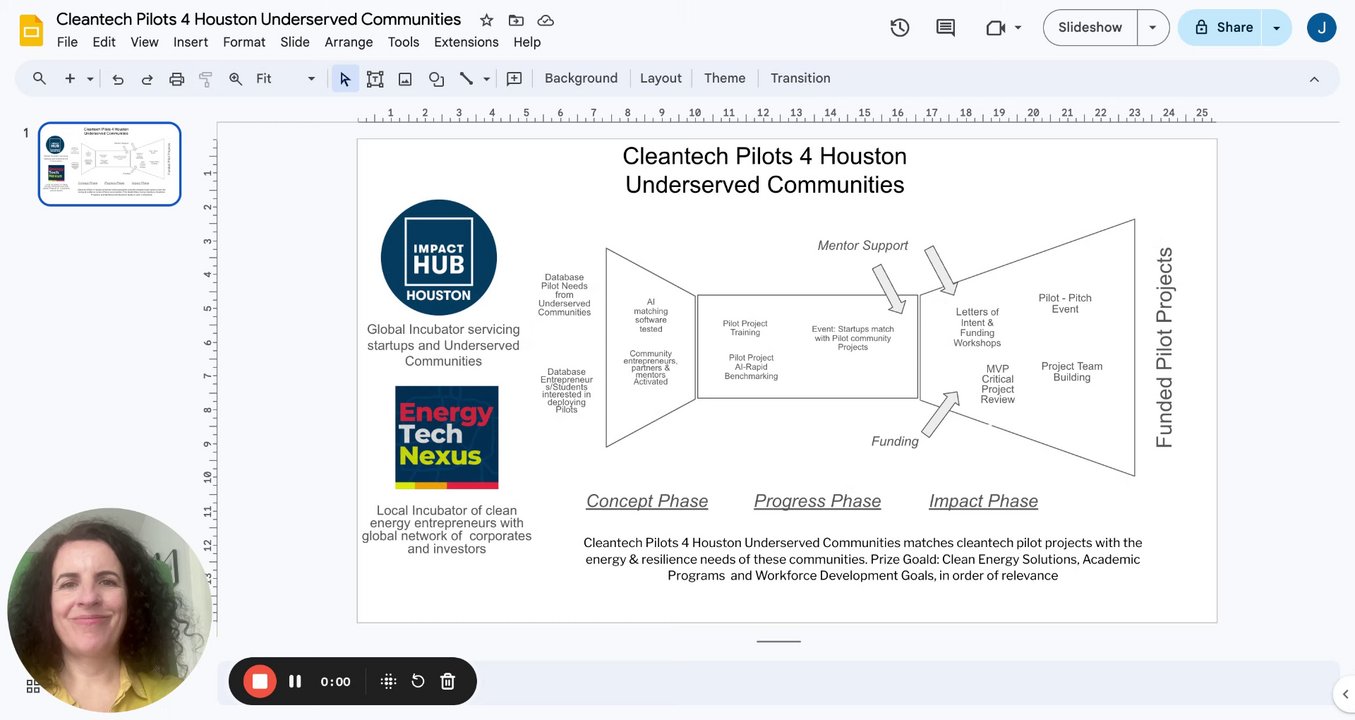Viewport: 1355px width, 720px height.
Task: Open the Help menu
Action: click(527, 42)
